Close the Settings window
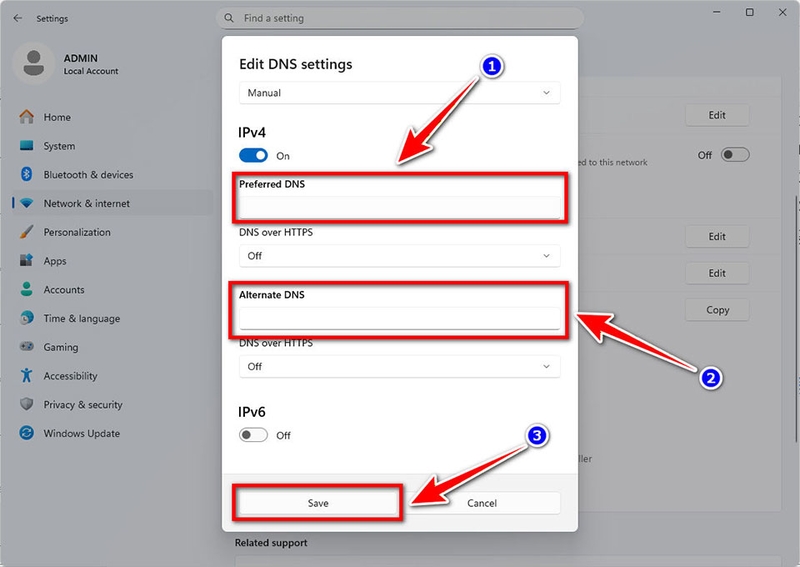Screen dimensions: 800x567 tap(783, 12)
